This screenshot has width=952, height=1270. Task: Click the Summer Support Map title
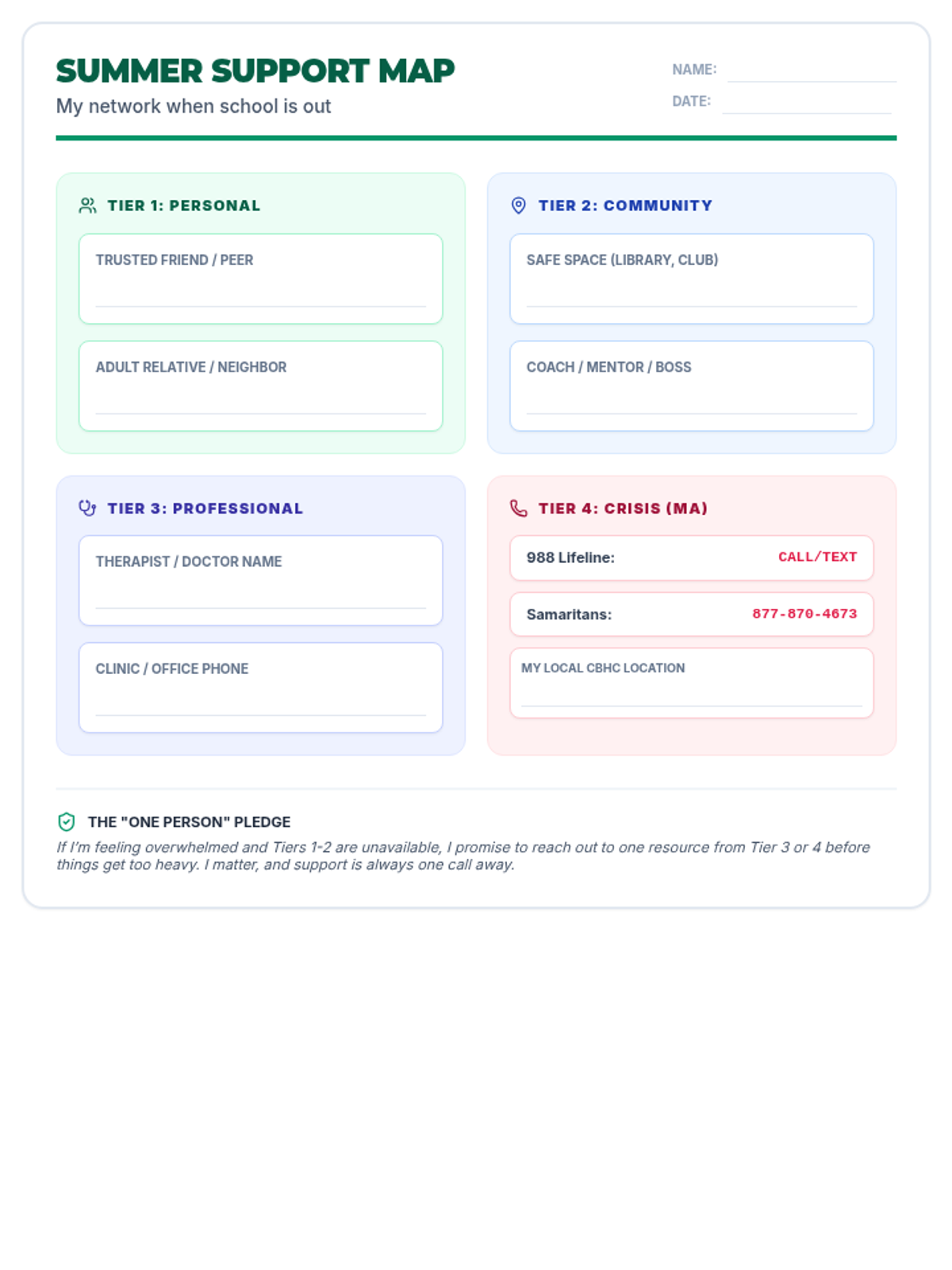[255, 71]
